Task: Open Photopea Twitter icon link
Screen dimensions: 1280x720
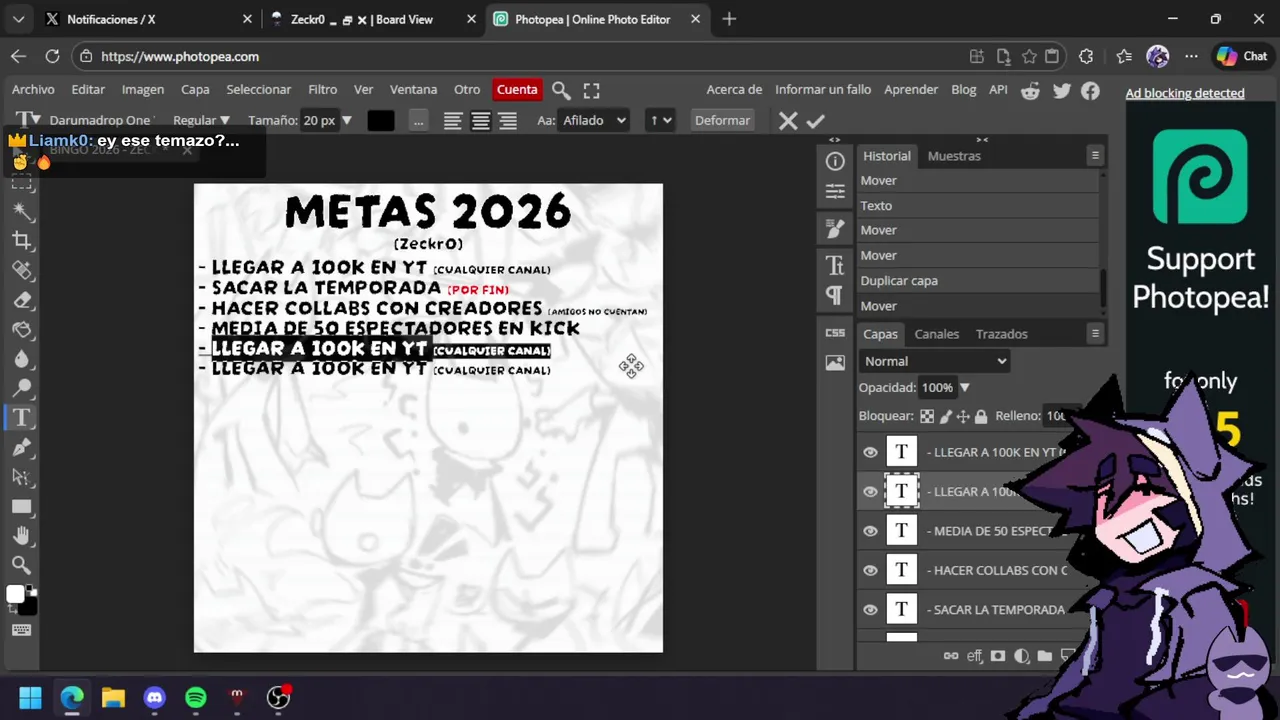Action: [x=1061, y=90]
